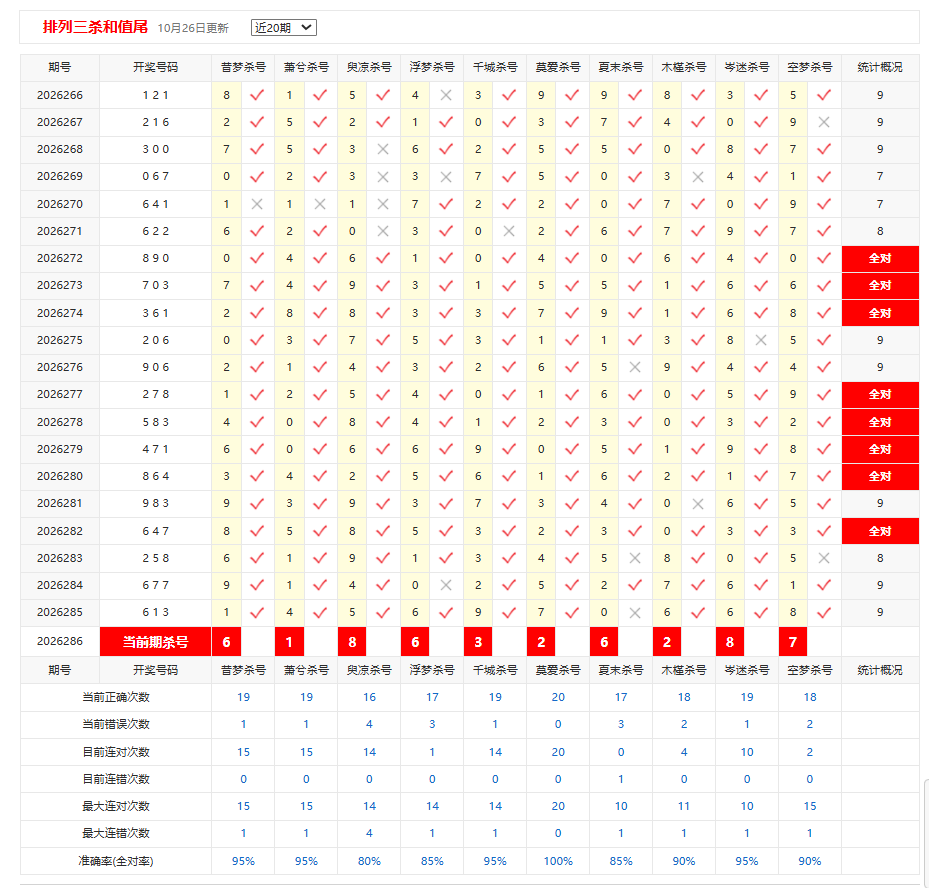Click the 最大连对次数 value 11 for 木槿杀号
929x888 pixels.
[x=684, y=806]
